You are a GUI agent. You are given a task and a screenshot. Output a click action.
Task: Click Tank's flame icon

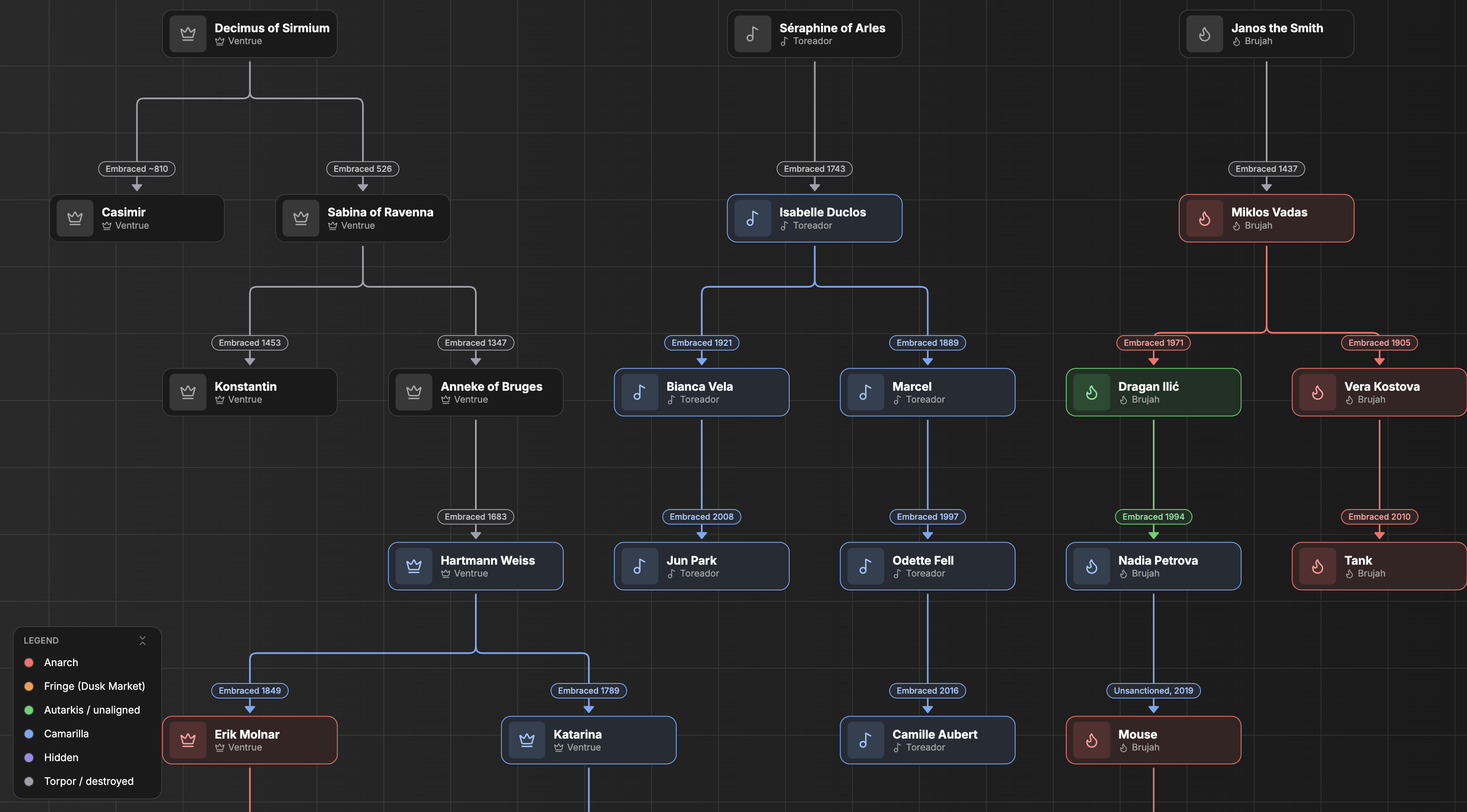coord(1317,566)
